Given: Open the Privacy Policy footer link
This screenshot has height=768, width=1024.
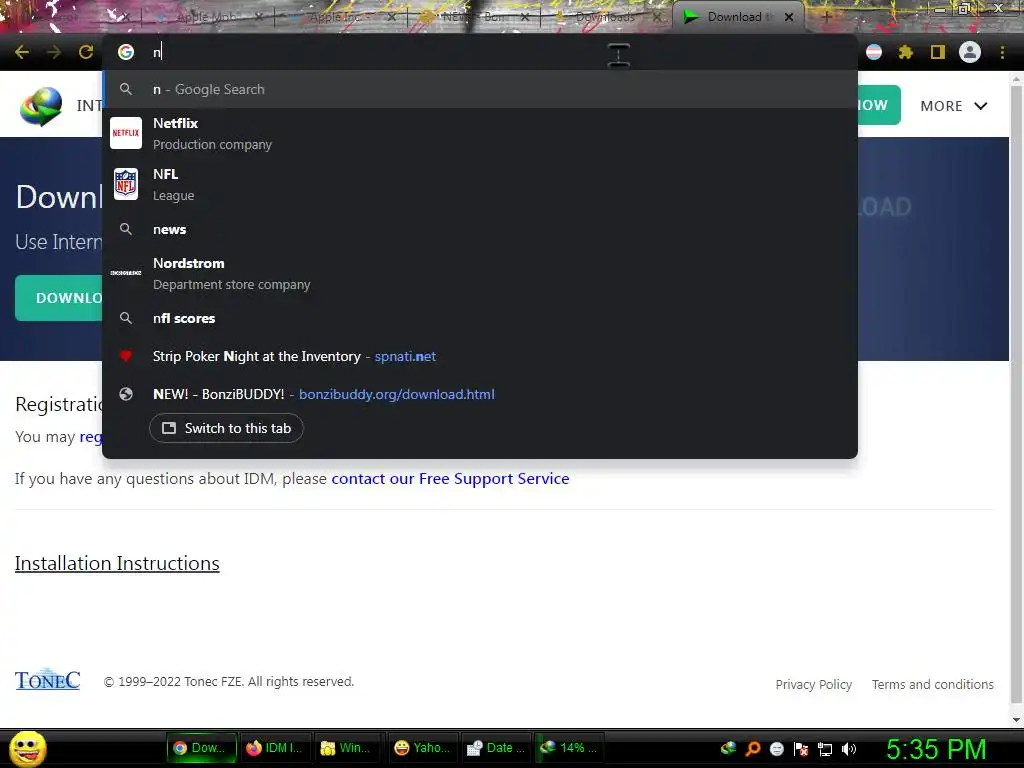Looking at the screenshot, I should [x=814, y=684].
